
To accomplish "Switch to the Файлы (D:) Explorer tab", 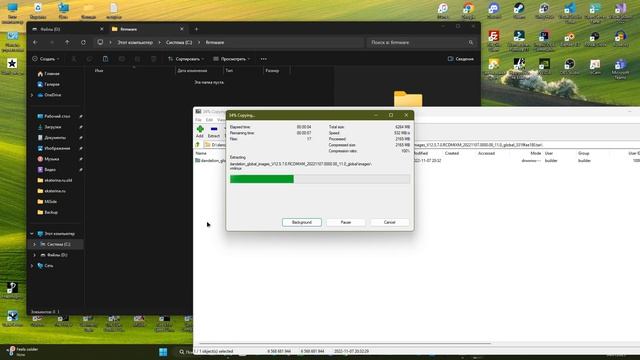I will click(x=50, y=29).
